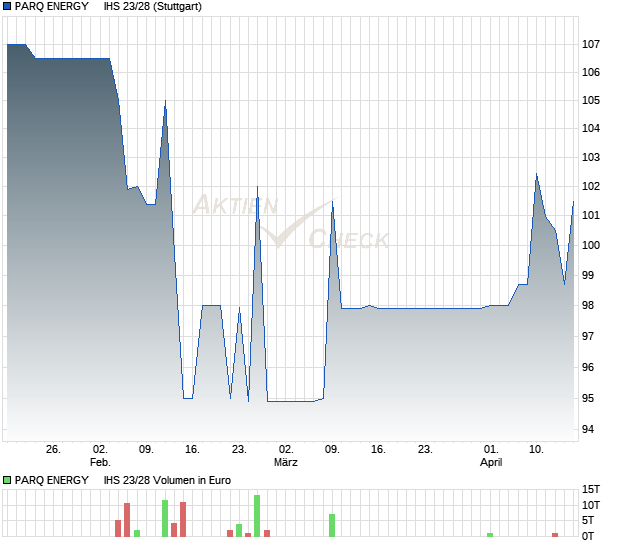Click the '16.' date label in March
The width and height of the screenshot is (620, 546).
[378, 450]
